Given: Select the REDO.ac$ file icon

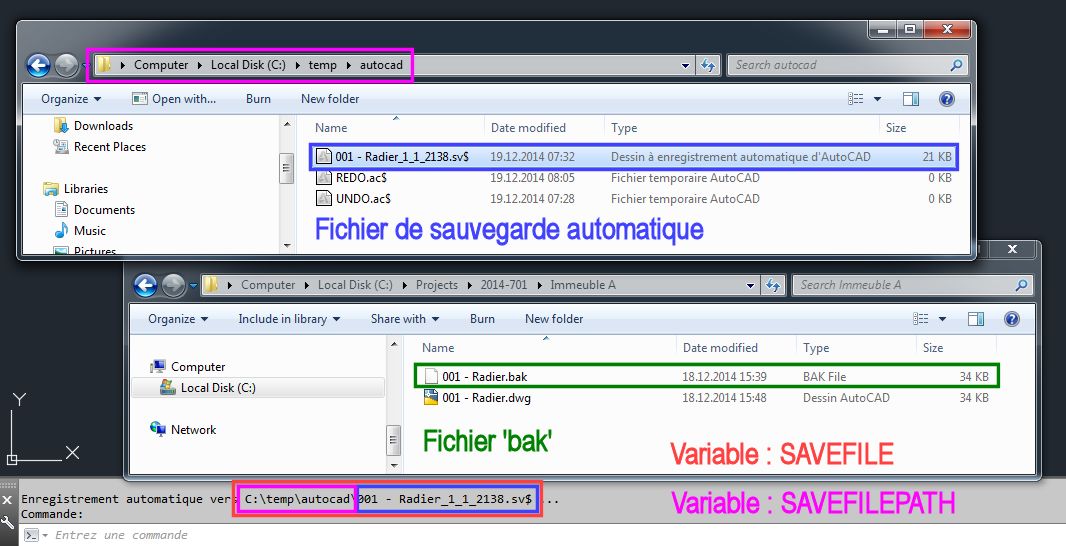Looking at the screenshot, I should click(324, 177).
